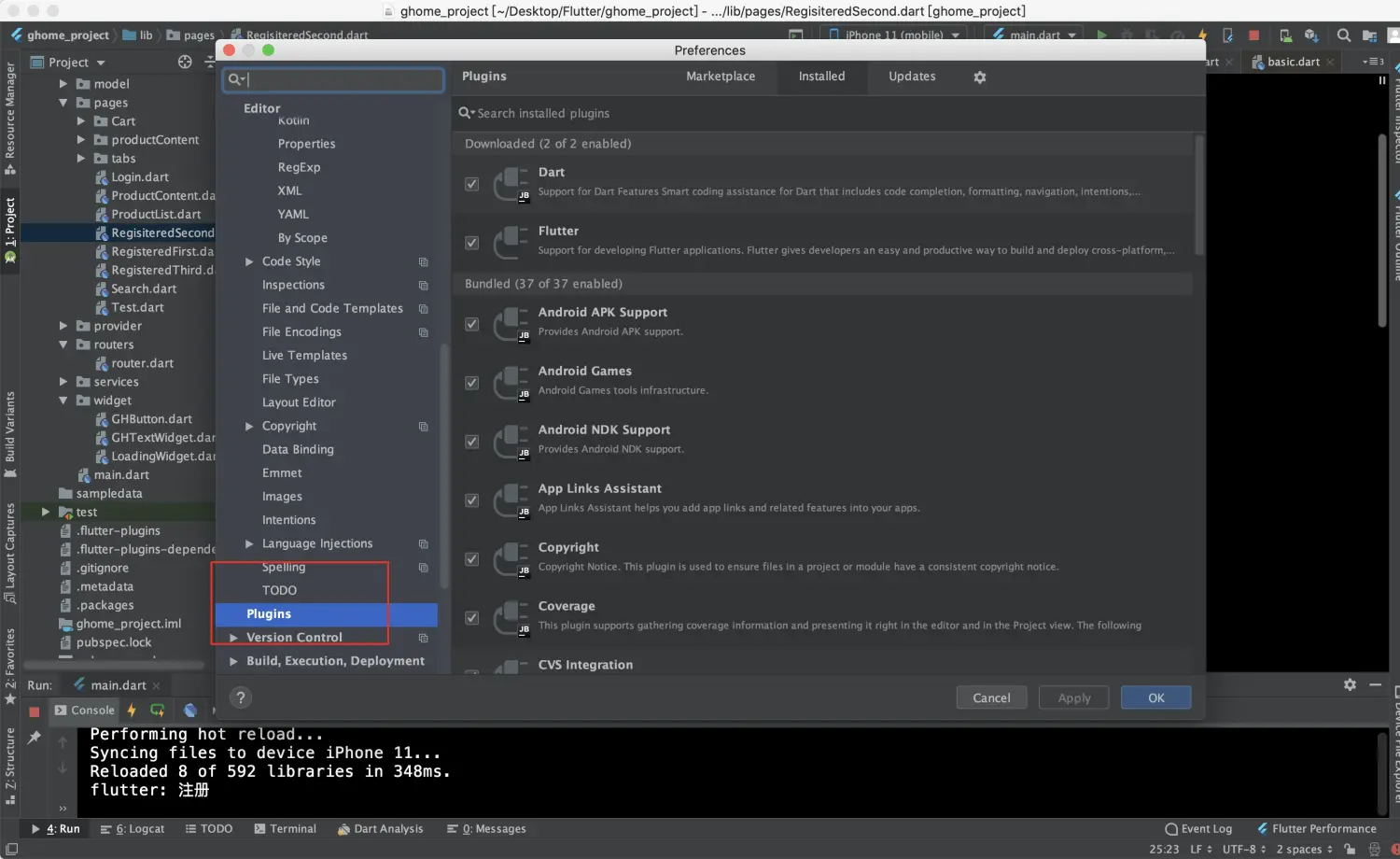1400x859 pixels.
Task: Toggle the Flutter plugin checkbox
Action: coord(472,243)
